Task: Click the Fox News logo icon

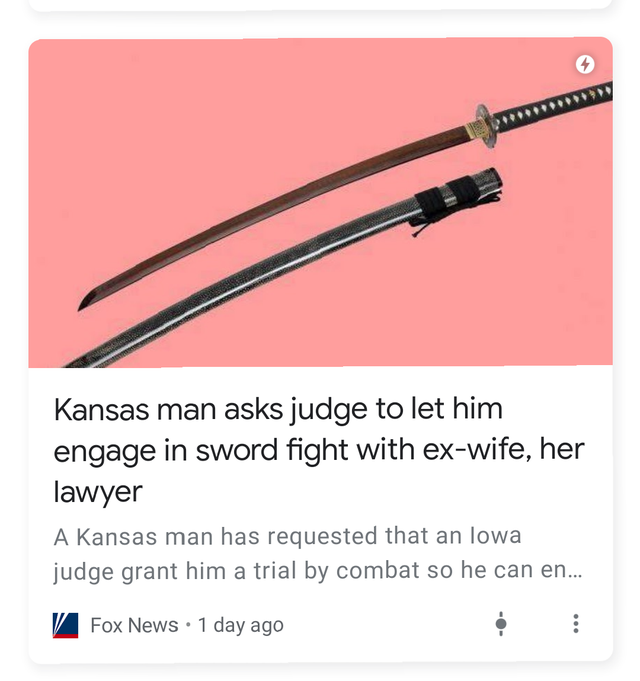Action: tap(66, 625)
